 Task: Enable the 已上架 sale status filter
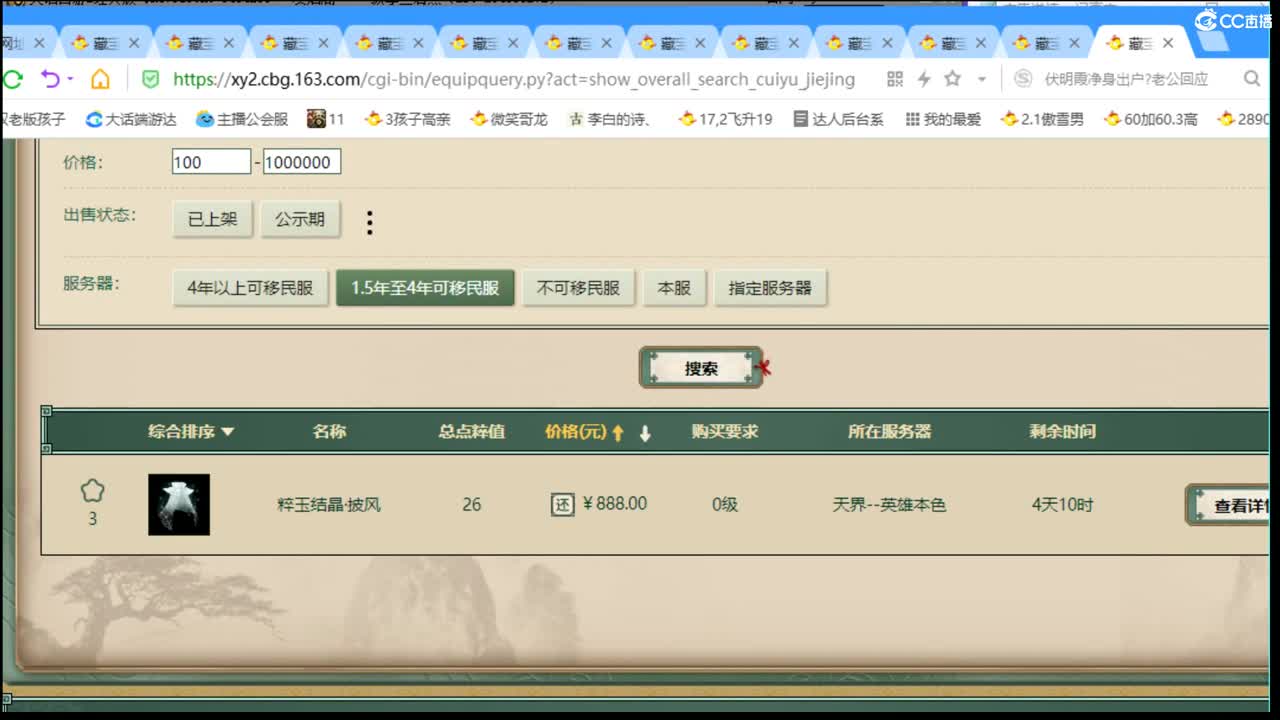pyautogui.click(x=212, y=219)
